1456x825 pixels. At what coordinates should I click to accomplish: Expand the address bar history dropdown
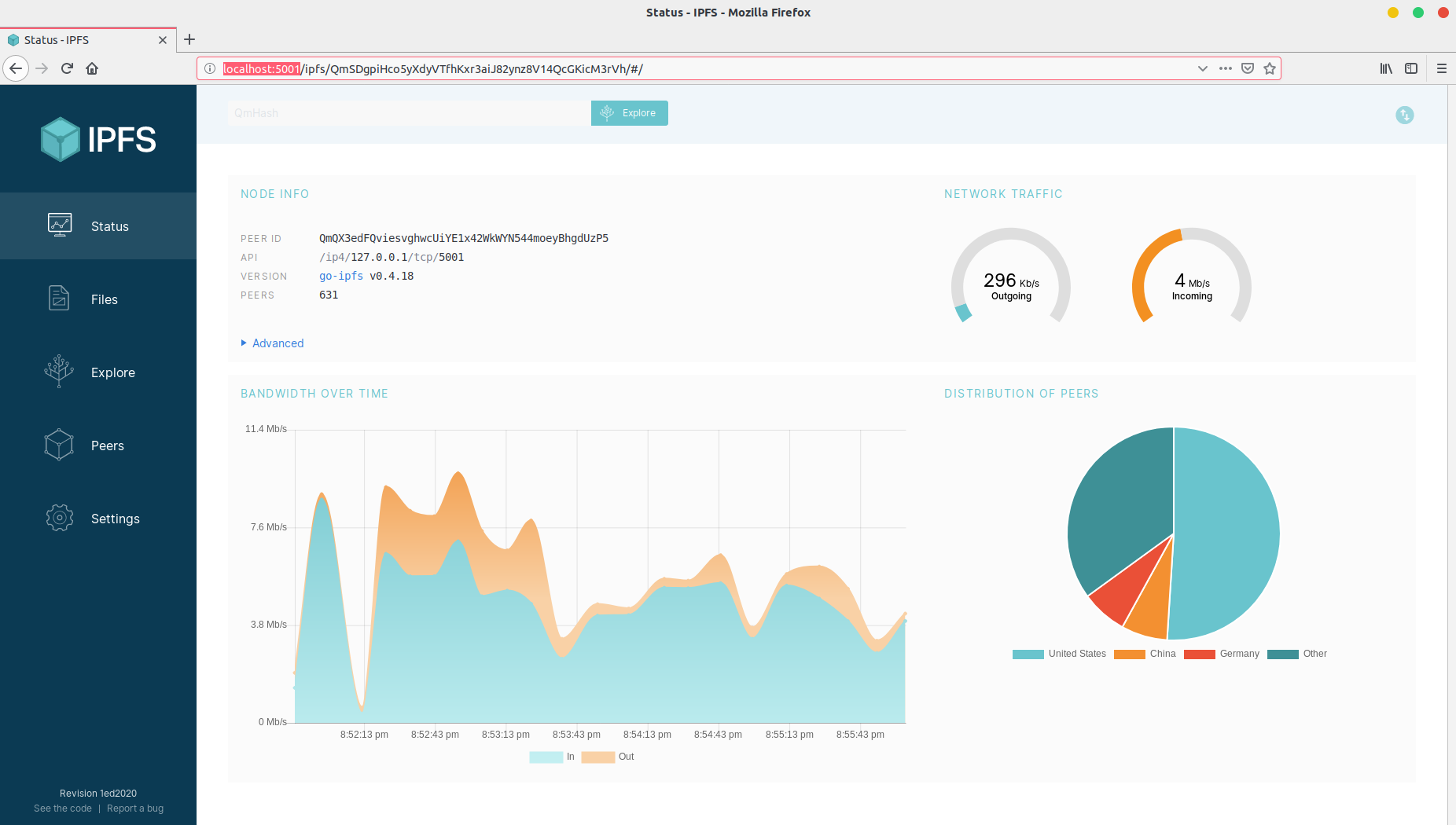(x=1202, y=68)
